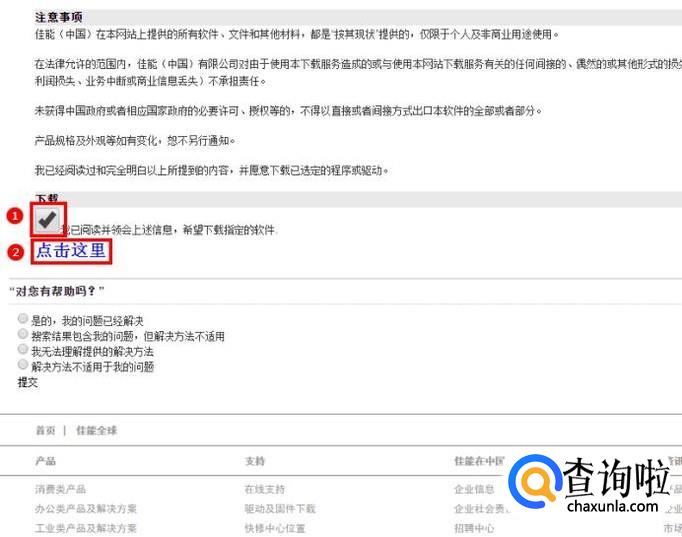Select radio 我无法理解提供的解决方法

(x=23, y=349)
